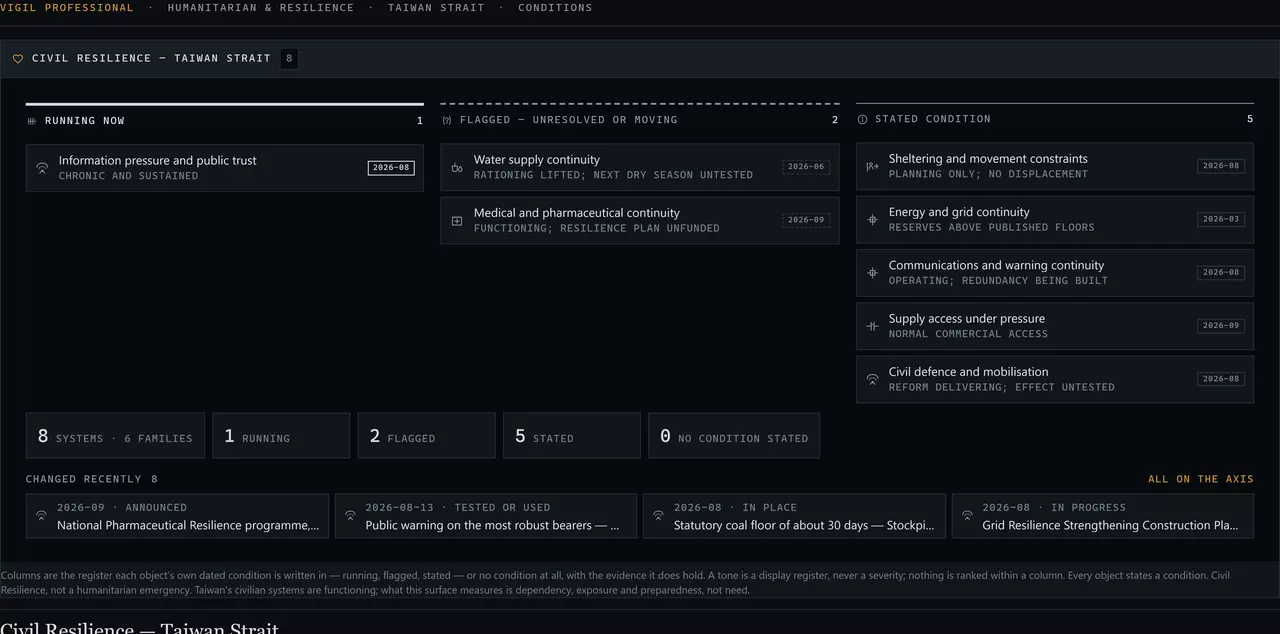The height and width of the screenshot is (634, 1280).
Task: Select the Taiwan Strait breadcrumb
Action: click(x=436, y=8)
